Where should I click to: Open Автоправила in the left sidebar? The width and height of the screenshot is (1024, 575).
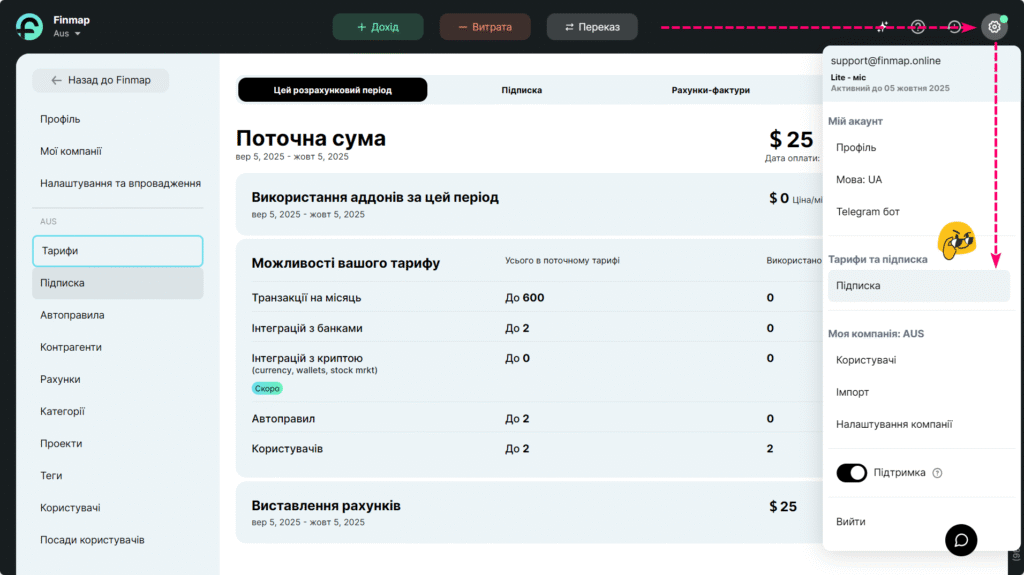pos(72,315)
